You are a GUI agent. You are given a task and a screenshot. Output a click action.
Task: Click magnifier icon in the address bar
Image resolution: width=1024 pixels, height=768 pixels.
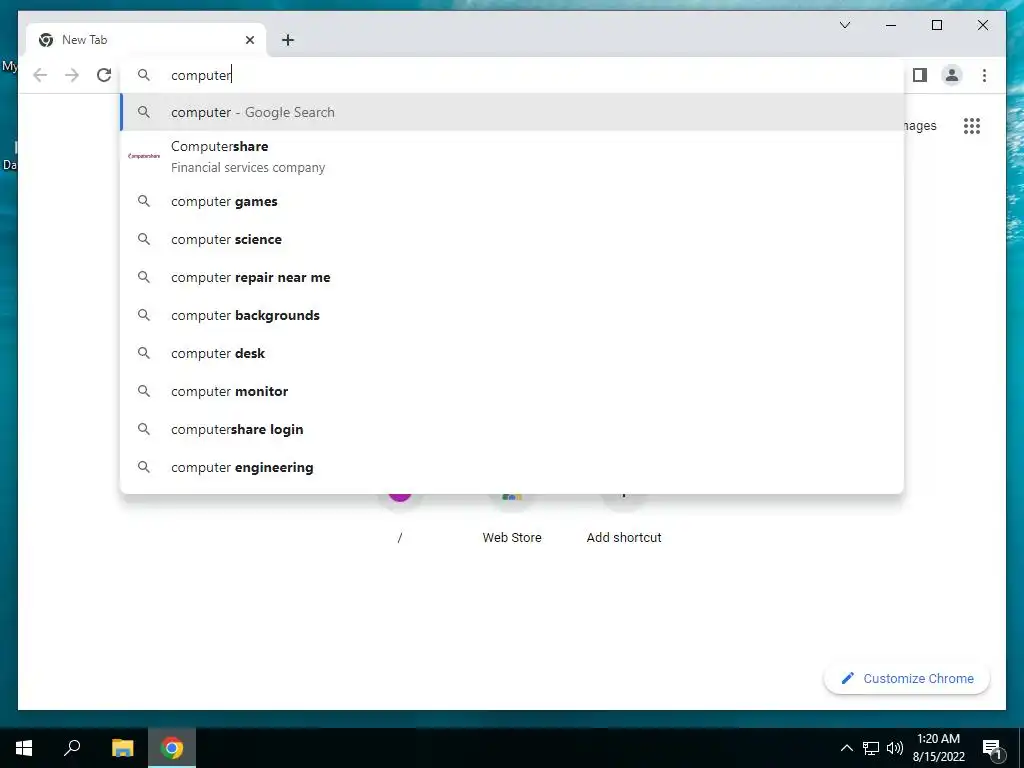point(144,75)
